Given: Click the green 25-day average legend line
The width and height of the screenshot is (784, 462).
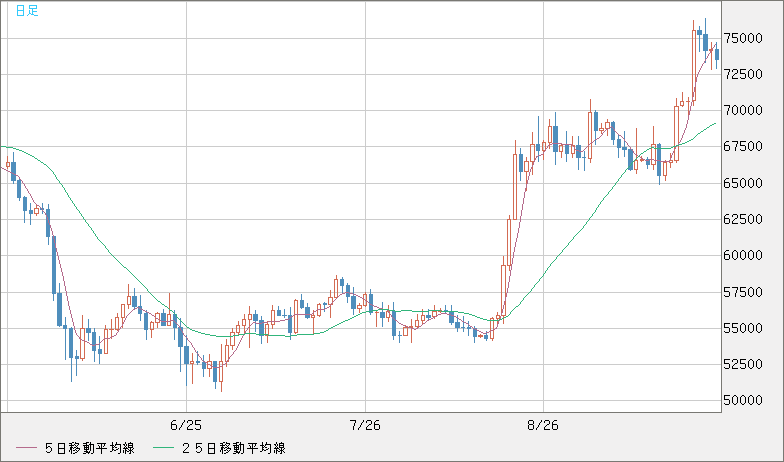Looking at the screenshot, I should (x=163, y=448).
